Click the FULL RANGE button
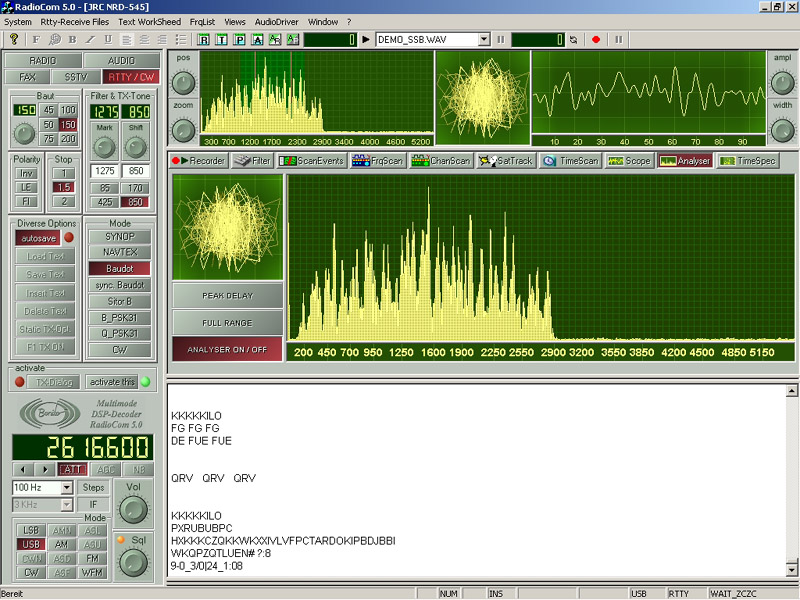 [228, 323]
